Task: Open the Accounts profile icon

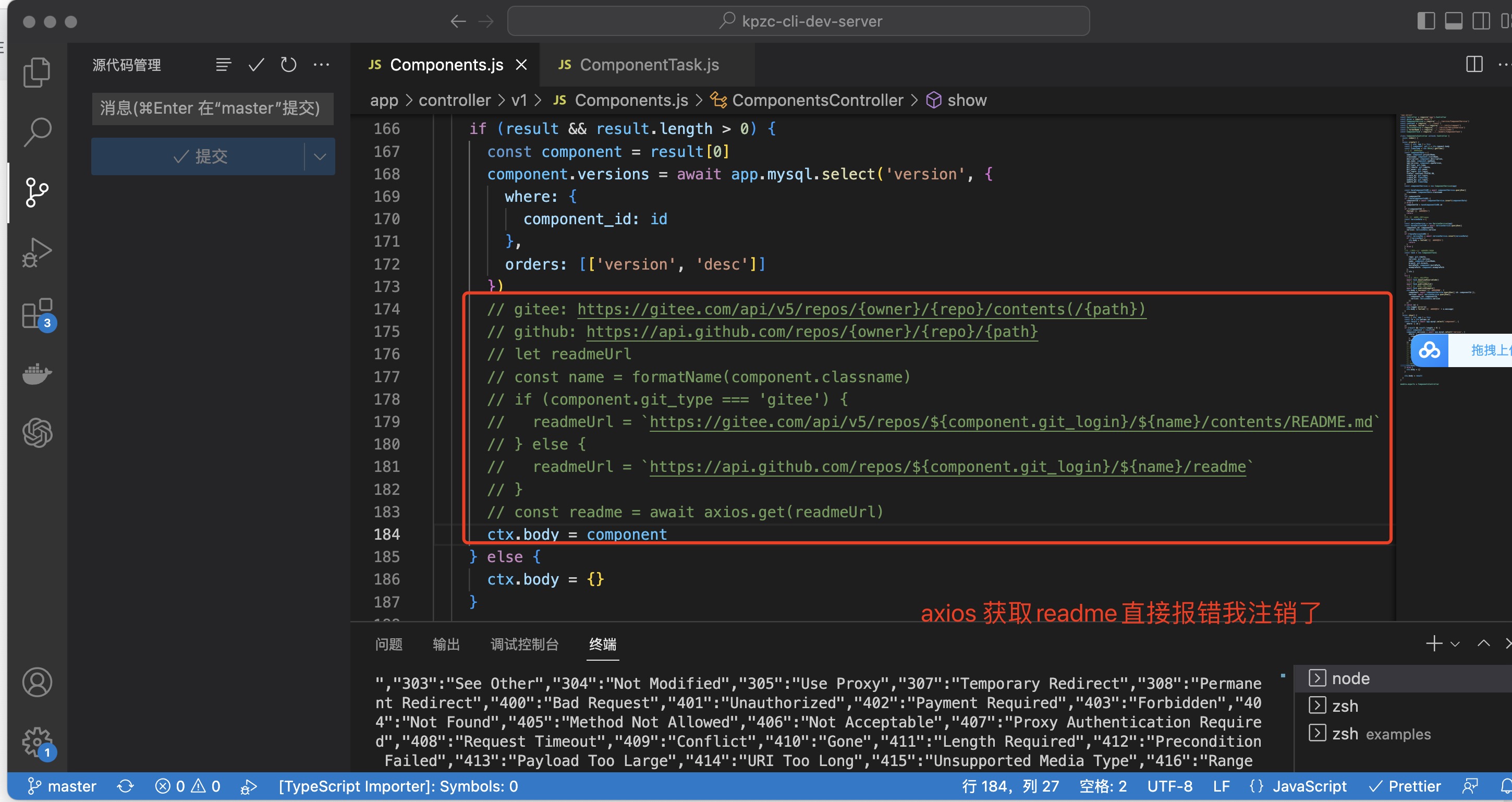Action: (37, 682)
